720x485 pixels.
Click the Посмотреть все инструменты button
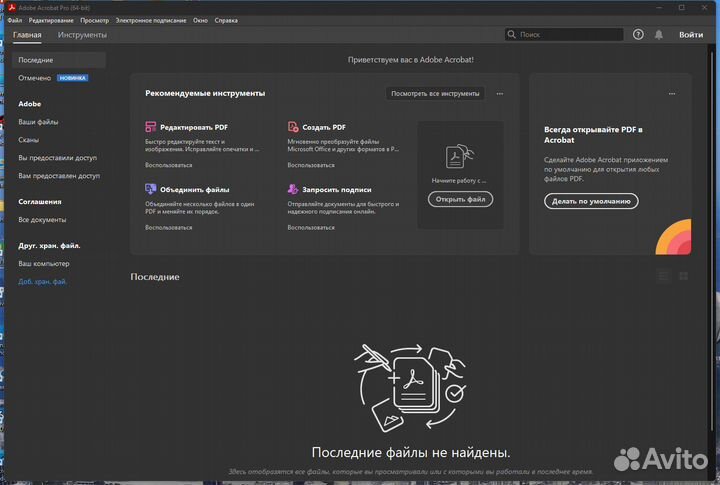click(x=435, y=93)
